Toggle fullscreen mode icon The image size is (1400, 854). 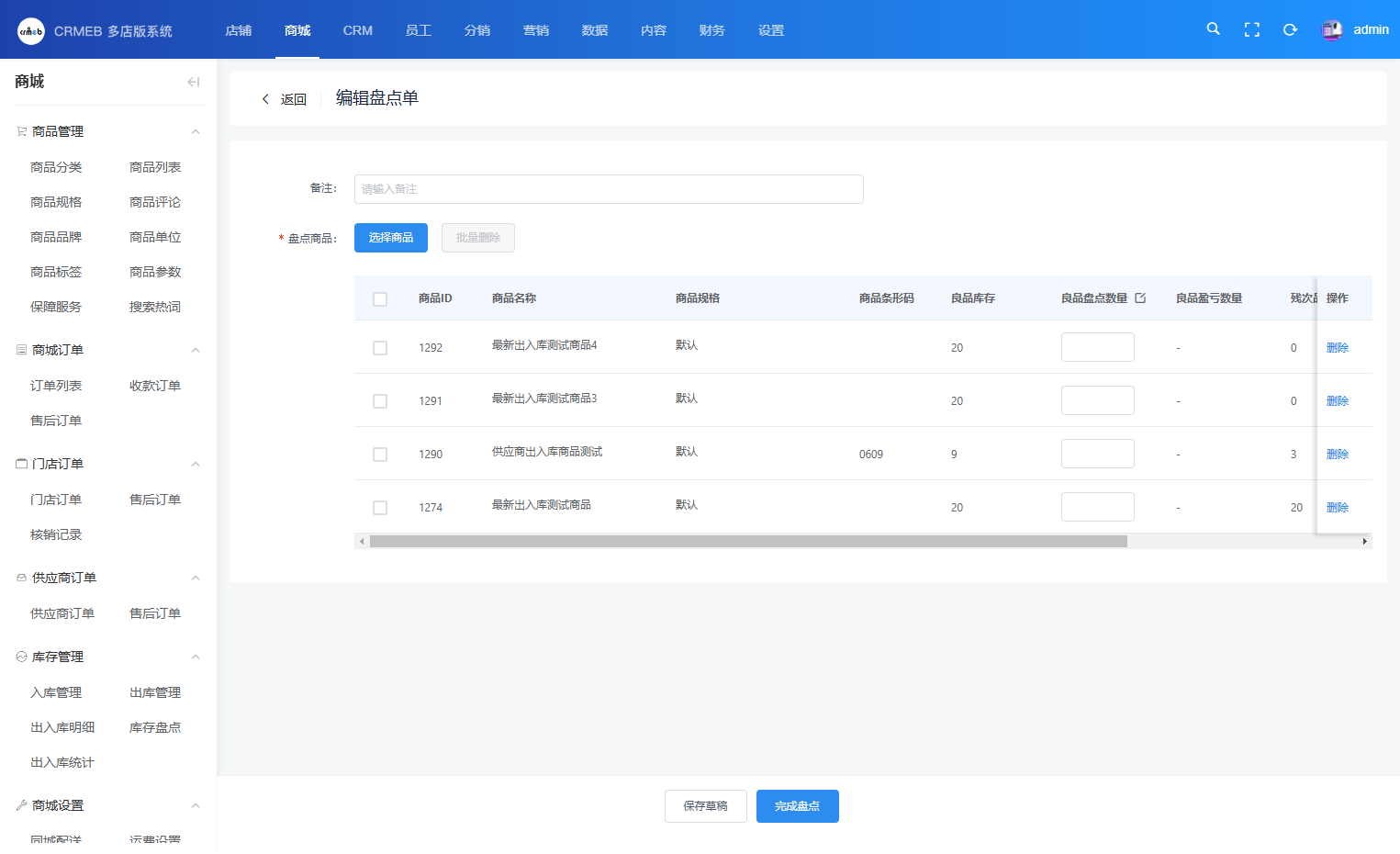[x=1251, y=29]
